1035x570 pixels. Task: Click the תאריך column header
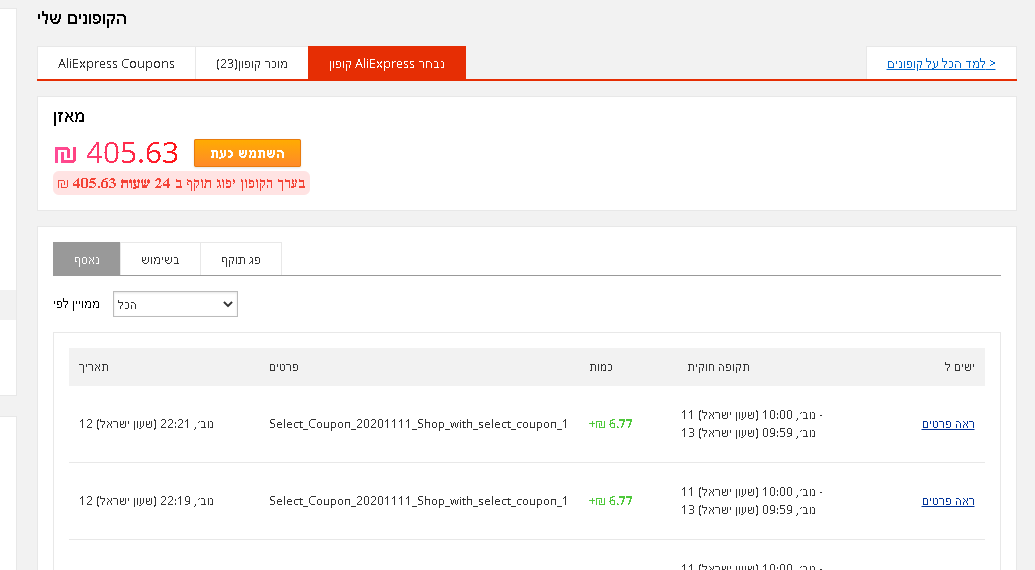[94, 367]
